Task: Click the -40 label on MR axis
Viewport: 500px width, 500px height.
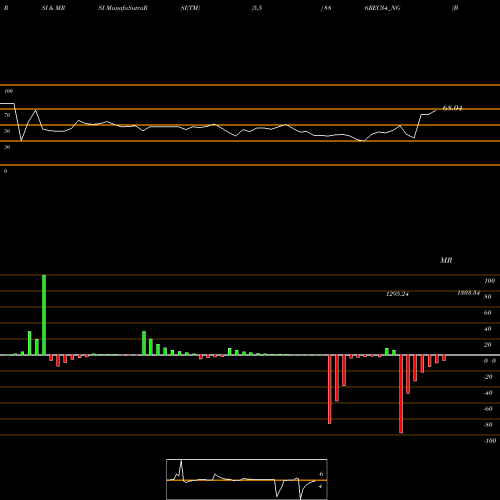Action: tap(488, 393)
